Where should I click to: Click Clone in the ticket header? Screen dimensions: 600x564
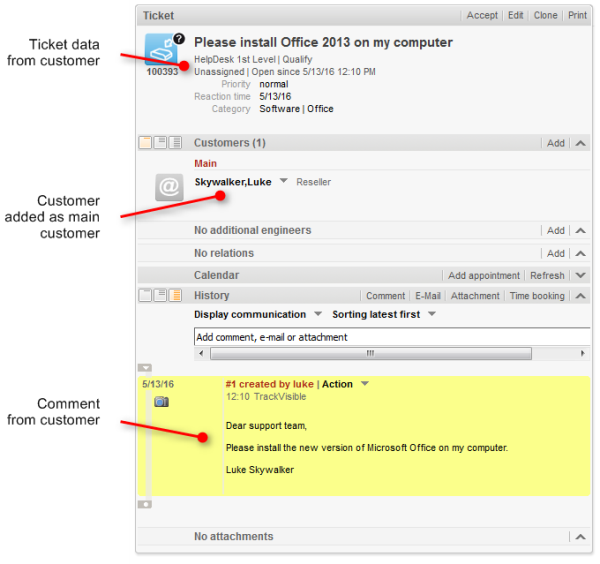point(546,15)
